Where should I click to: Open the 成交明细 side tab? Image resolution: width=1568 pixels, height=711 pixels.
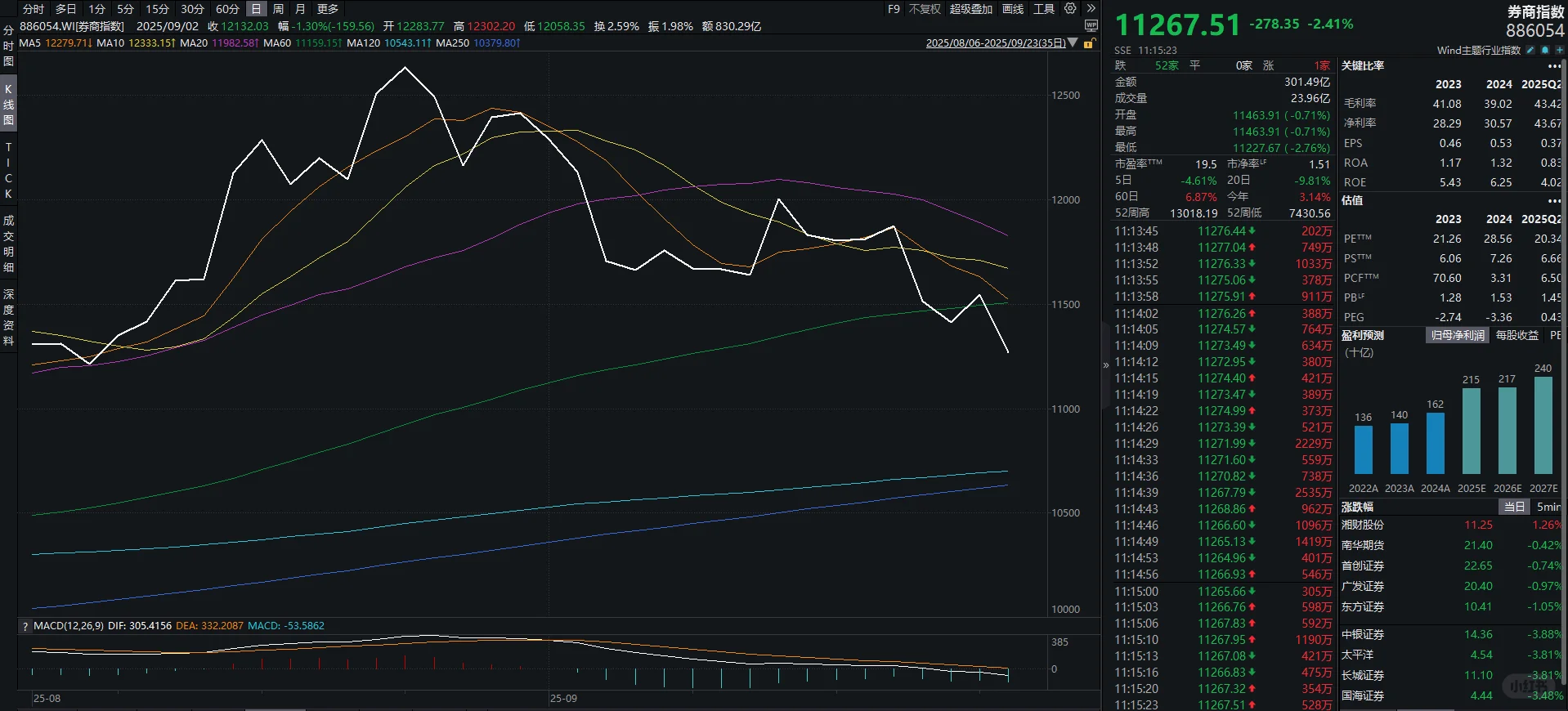coord(8,244)
